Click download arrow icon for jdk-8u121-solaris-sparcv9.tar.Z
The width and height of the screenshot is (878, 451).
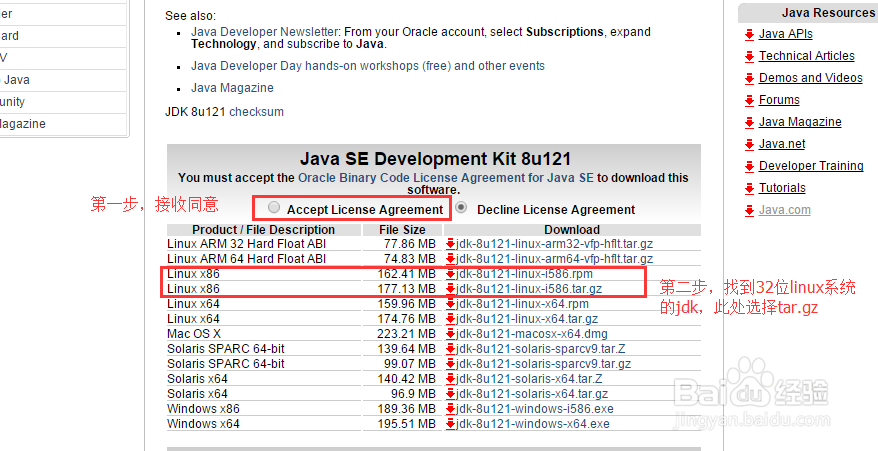450,349
